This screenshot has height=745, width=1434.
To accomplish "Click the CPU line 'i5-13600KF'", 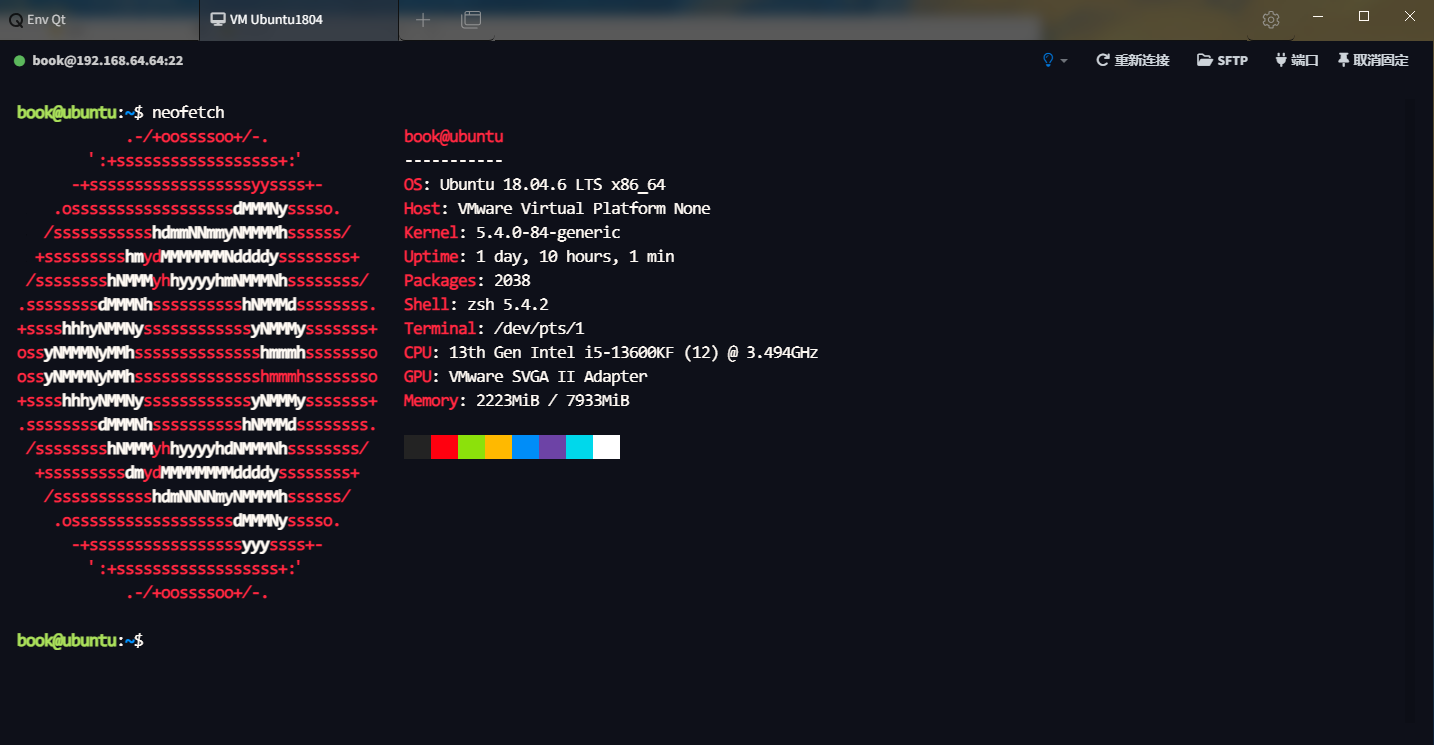I will (629, 352).
